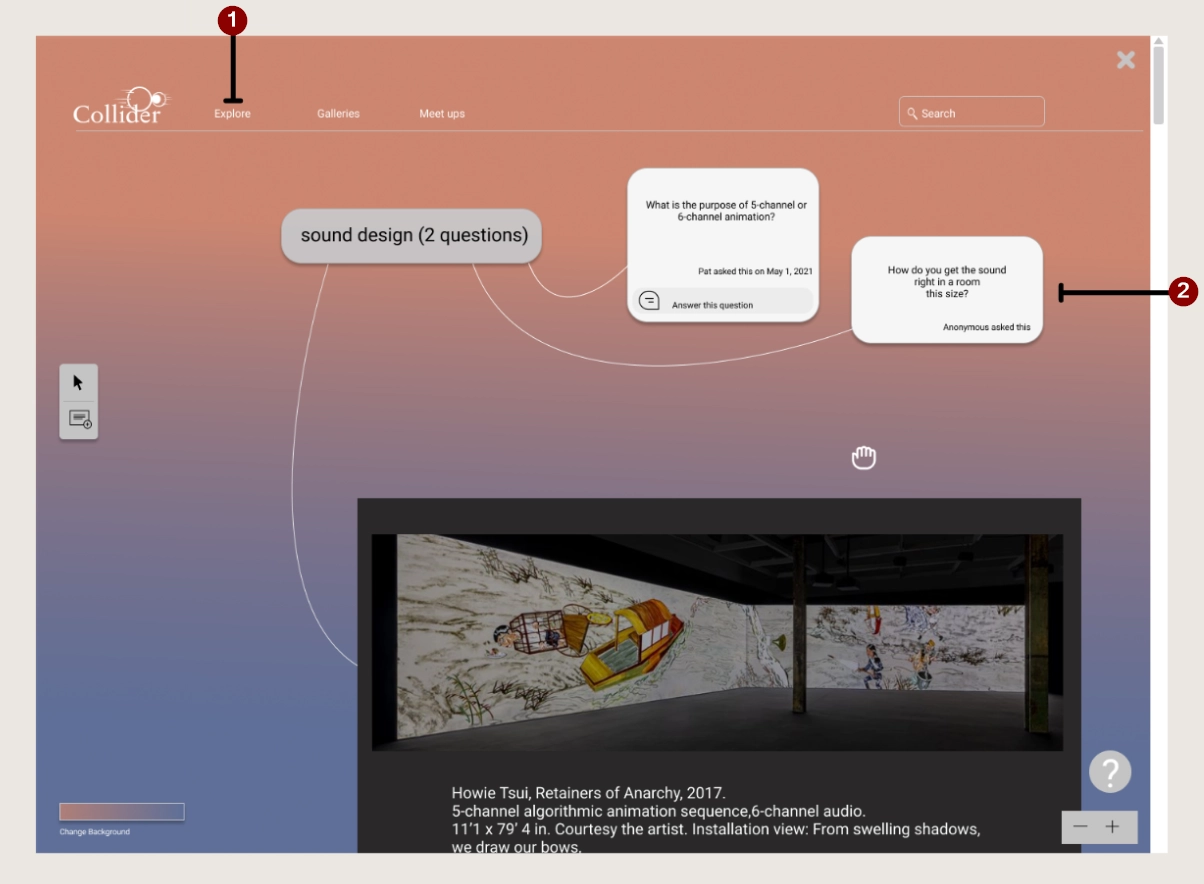Go to the Galleries page
1204x884 pixels.
tap(338, 114)
